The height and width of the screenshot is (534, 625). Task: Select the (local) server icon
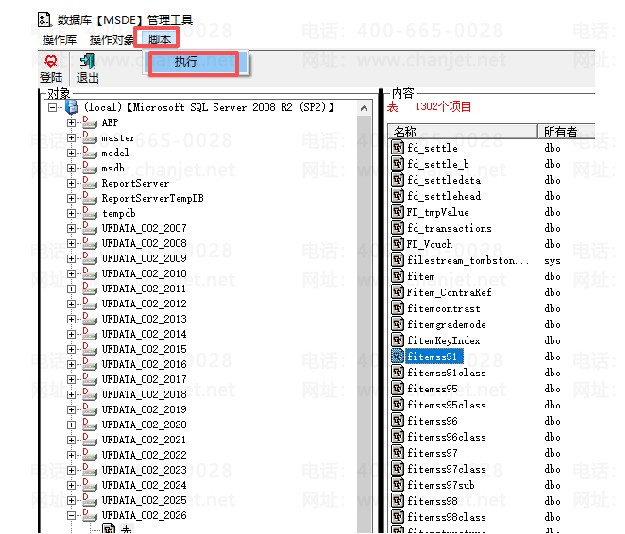click(x=71, y=107)
